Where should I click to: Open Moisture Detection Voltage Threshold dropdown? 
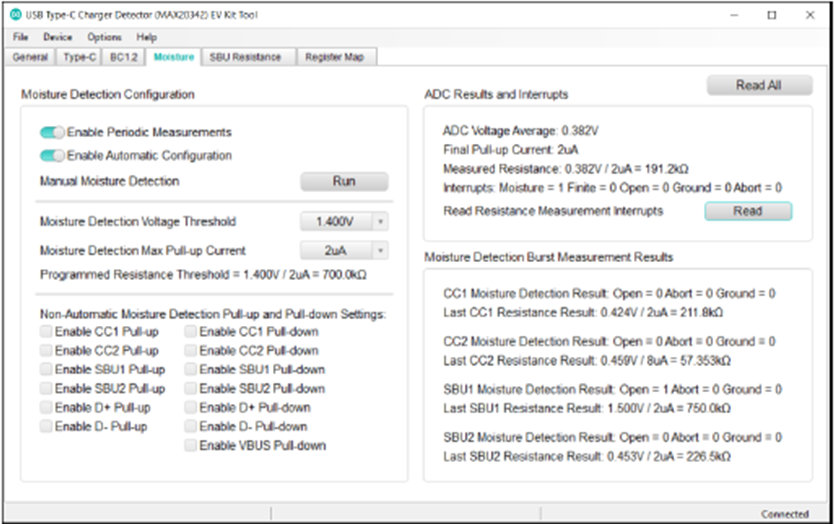[x=344, y=221]
